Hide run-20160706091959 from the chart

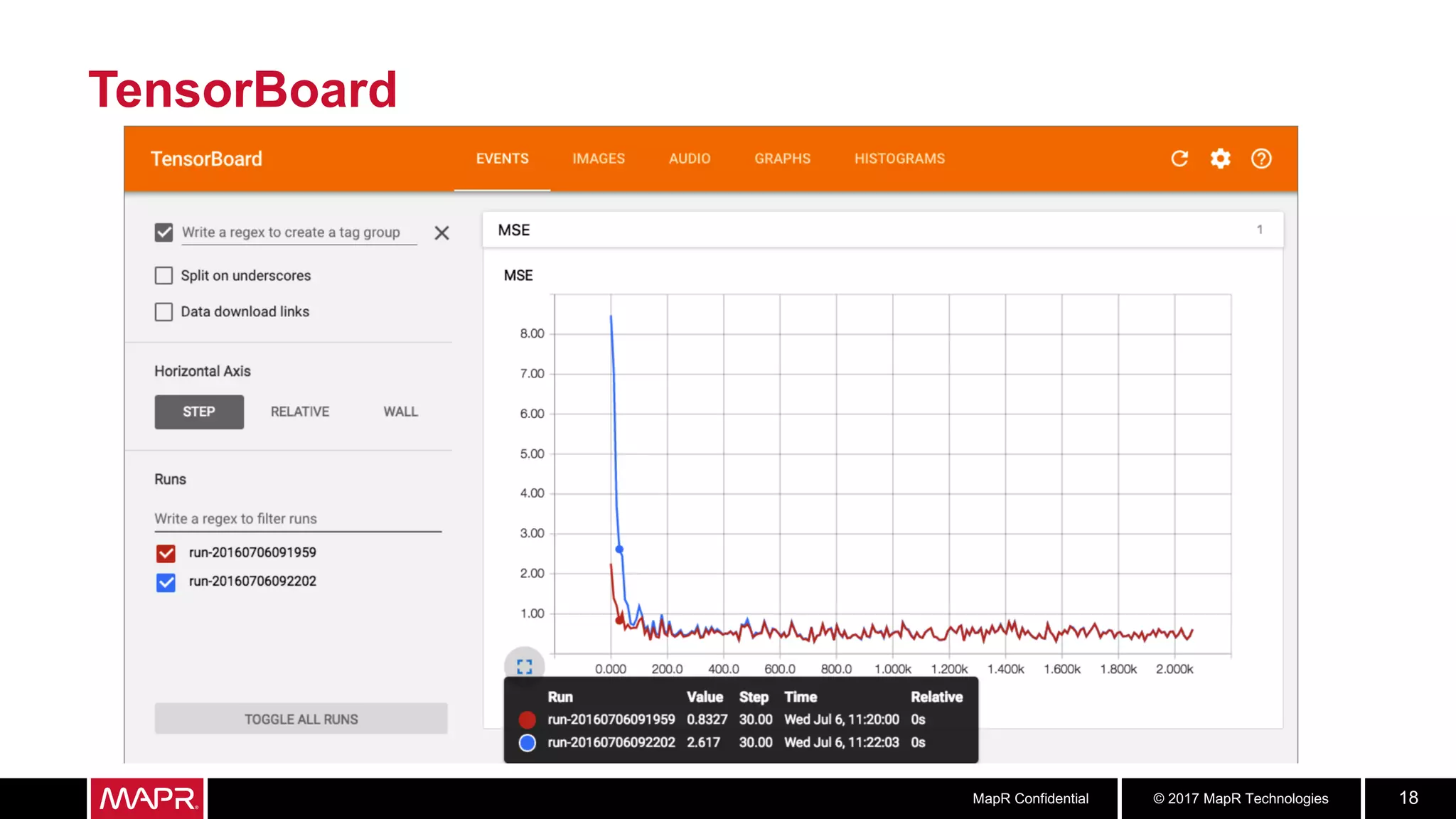(x=166, y=553)
